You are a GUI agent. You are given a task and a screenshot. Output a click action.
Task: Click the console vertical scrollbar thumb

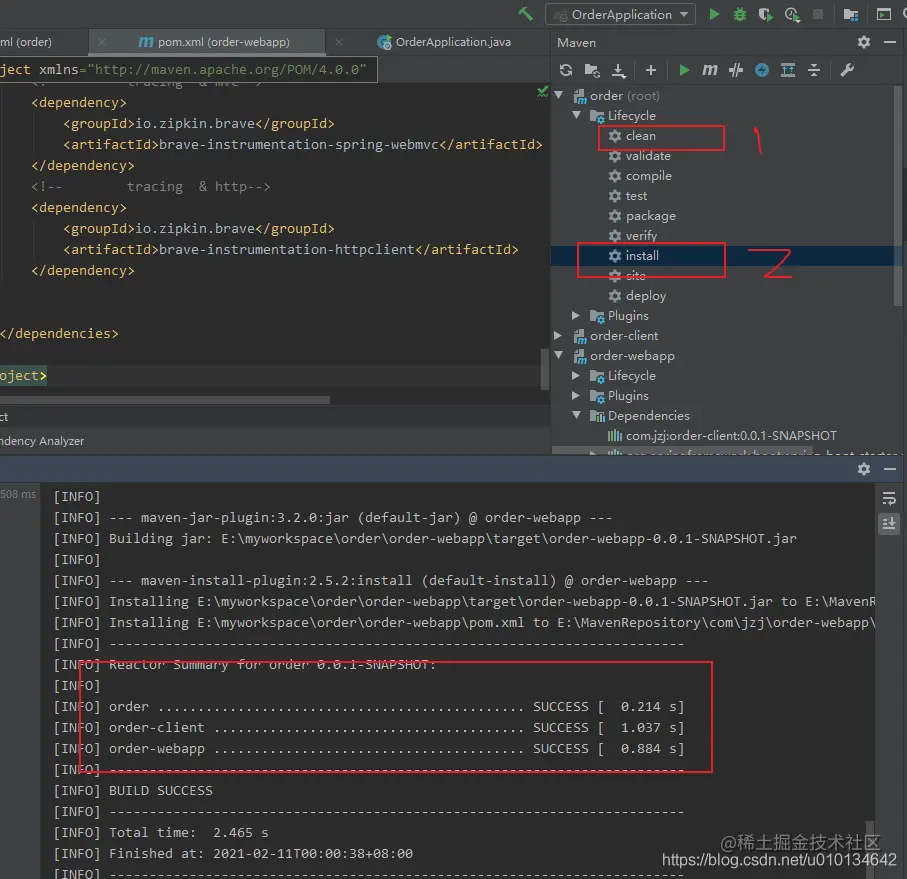(x=869, y=848)
